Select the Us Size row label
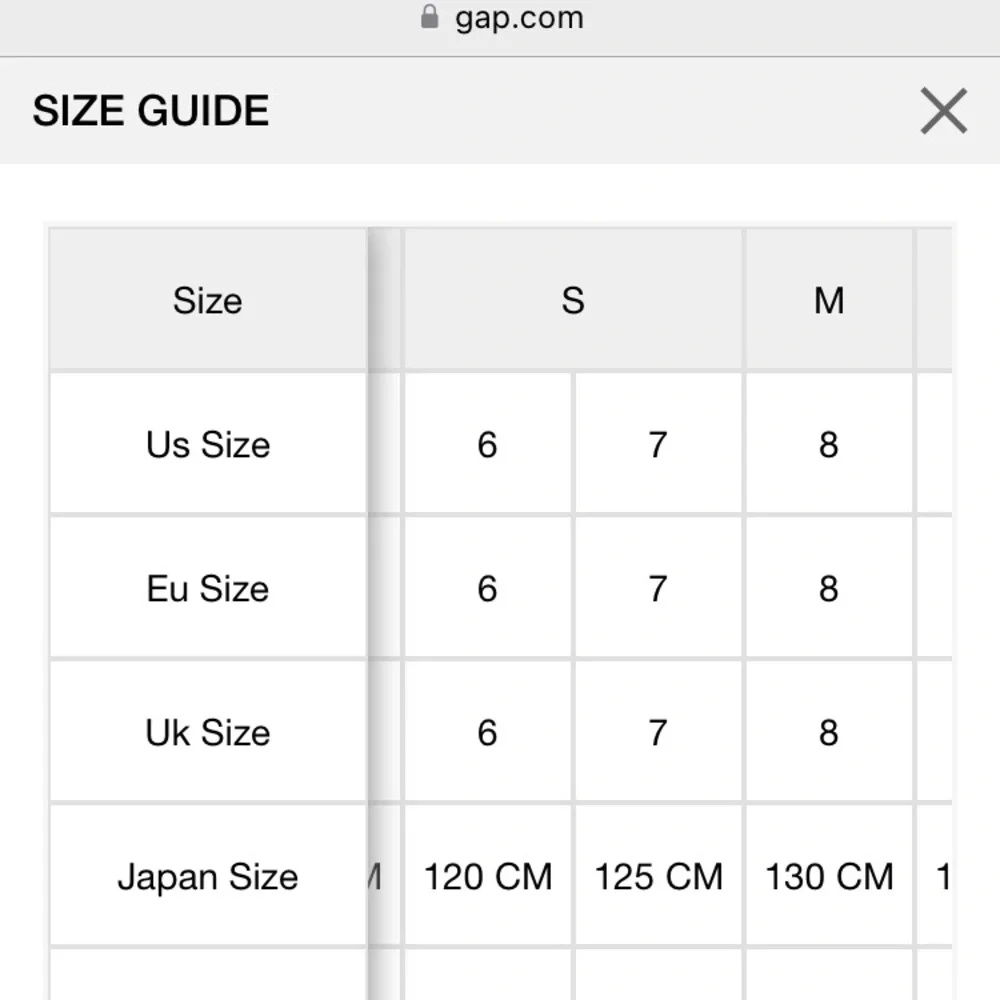The image size is (1000, 1000). point(208,444)
